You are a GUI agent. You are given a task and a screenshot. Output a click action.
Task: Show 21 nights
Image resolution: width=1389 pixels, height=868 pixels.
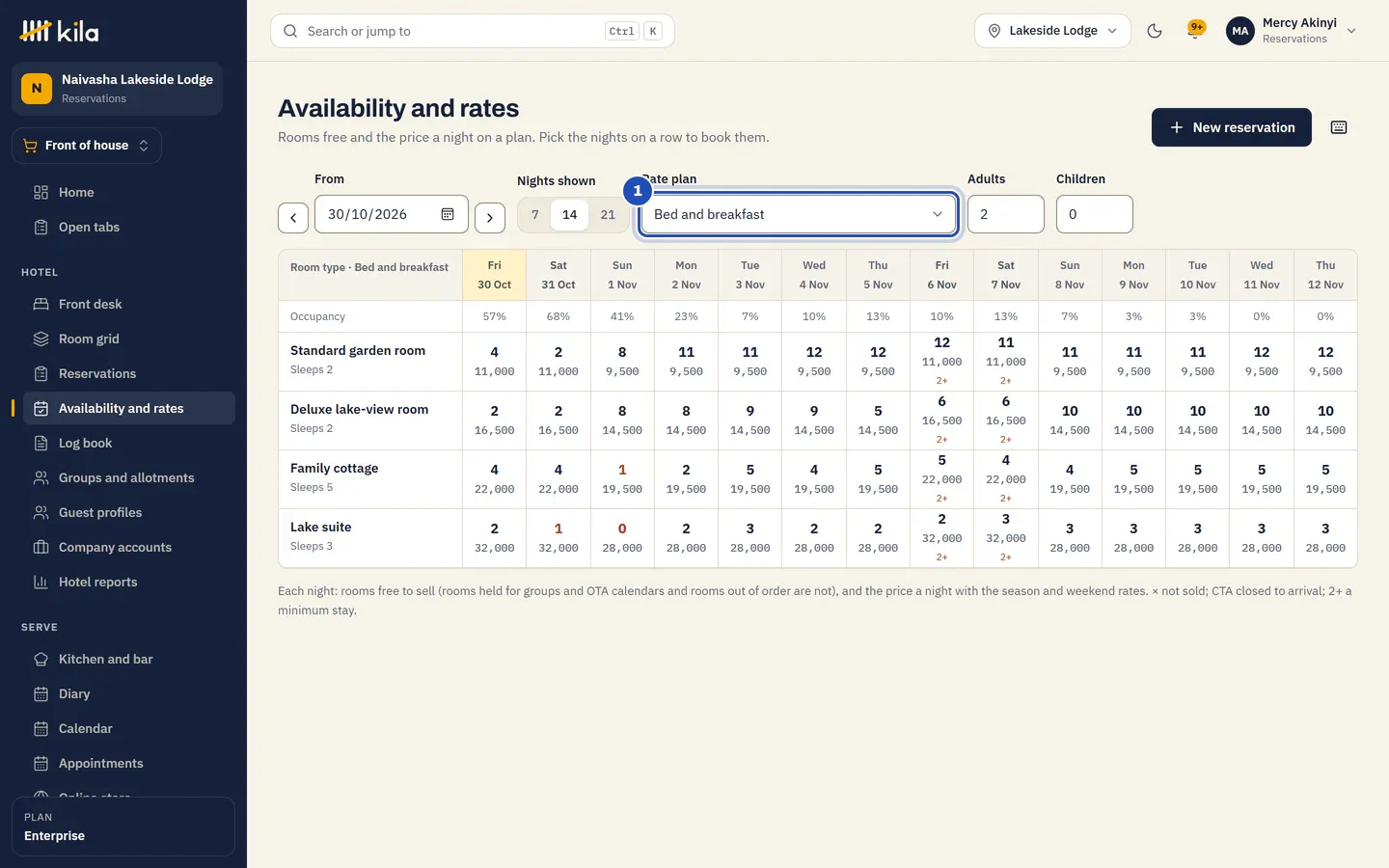608,214
